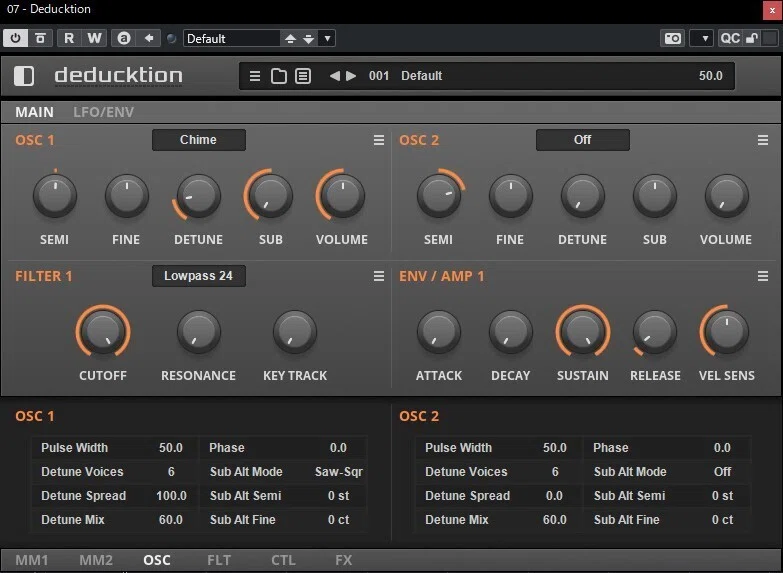Click the VEL SENS knob
783x573 pixels.
tap(727, 331)
